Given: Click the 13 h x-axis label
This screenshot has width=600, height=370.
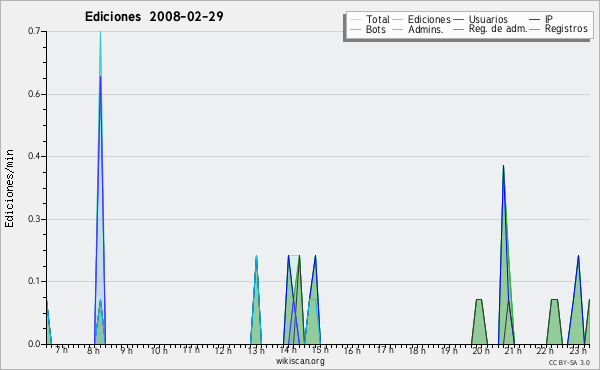Looking at the screenshot, I should point(256,350).
